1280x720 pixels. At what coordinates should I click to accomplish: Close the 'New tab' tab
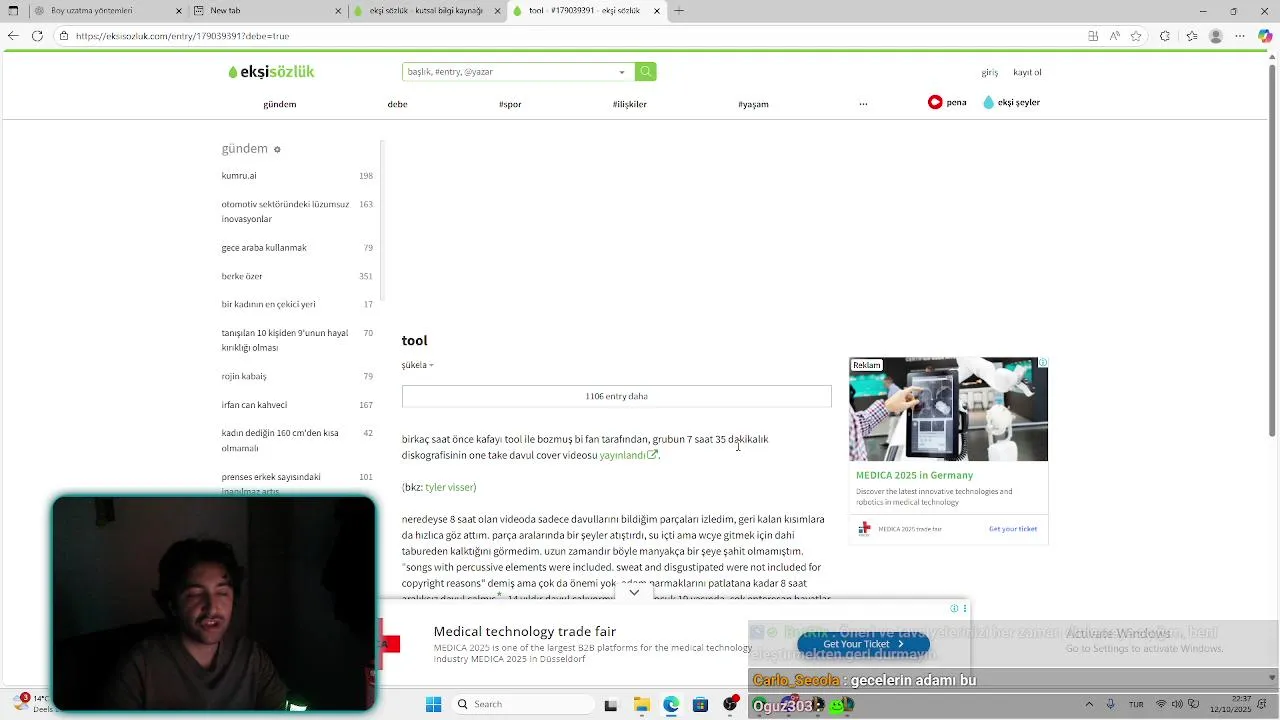[338, 11]
